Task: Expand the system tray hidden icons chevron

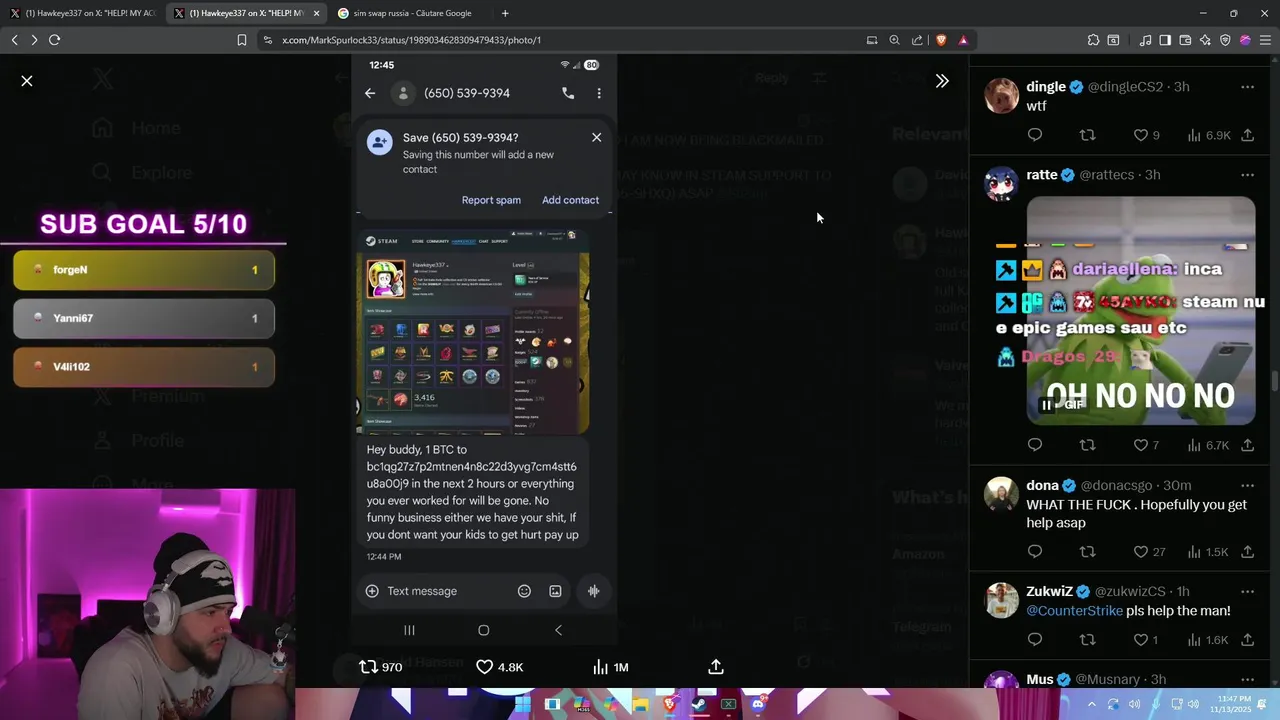Action: point(1092,704)
